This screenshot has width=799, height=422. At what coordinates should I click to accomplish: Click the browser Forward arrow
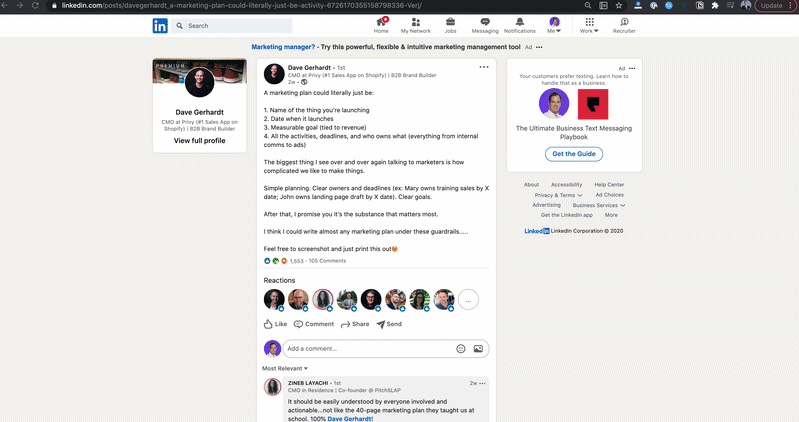[19, 5]
